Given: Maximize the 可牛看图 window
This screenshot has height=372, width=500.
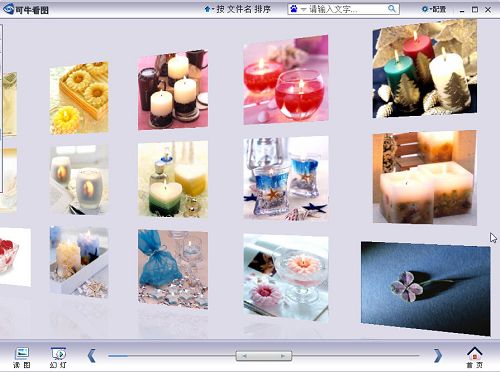Looking at the screenshot, I should coord(475,10).
